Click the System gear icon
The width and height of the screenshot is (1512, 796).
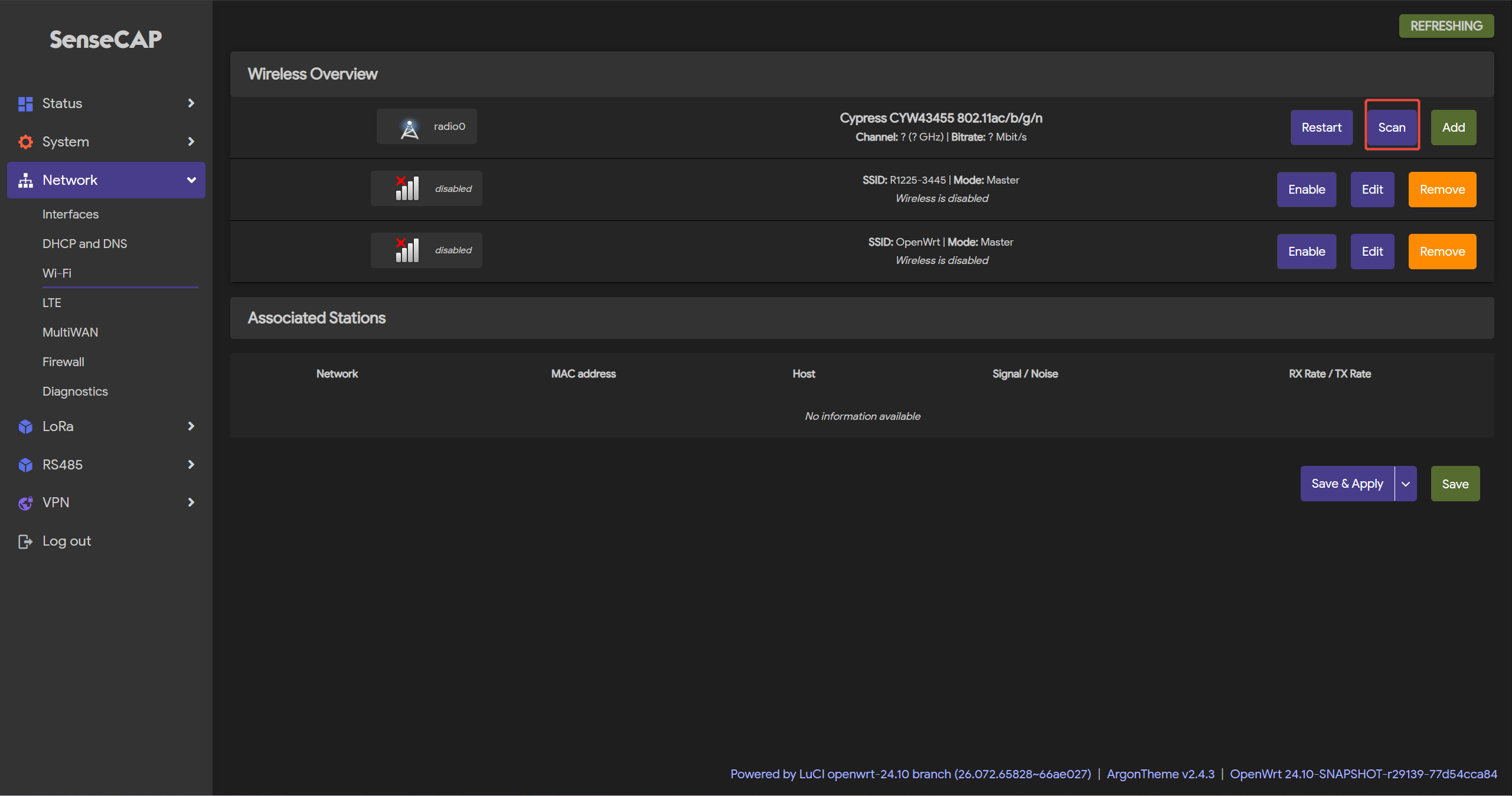pyautogui.click(x=25, y=142)
